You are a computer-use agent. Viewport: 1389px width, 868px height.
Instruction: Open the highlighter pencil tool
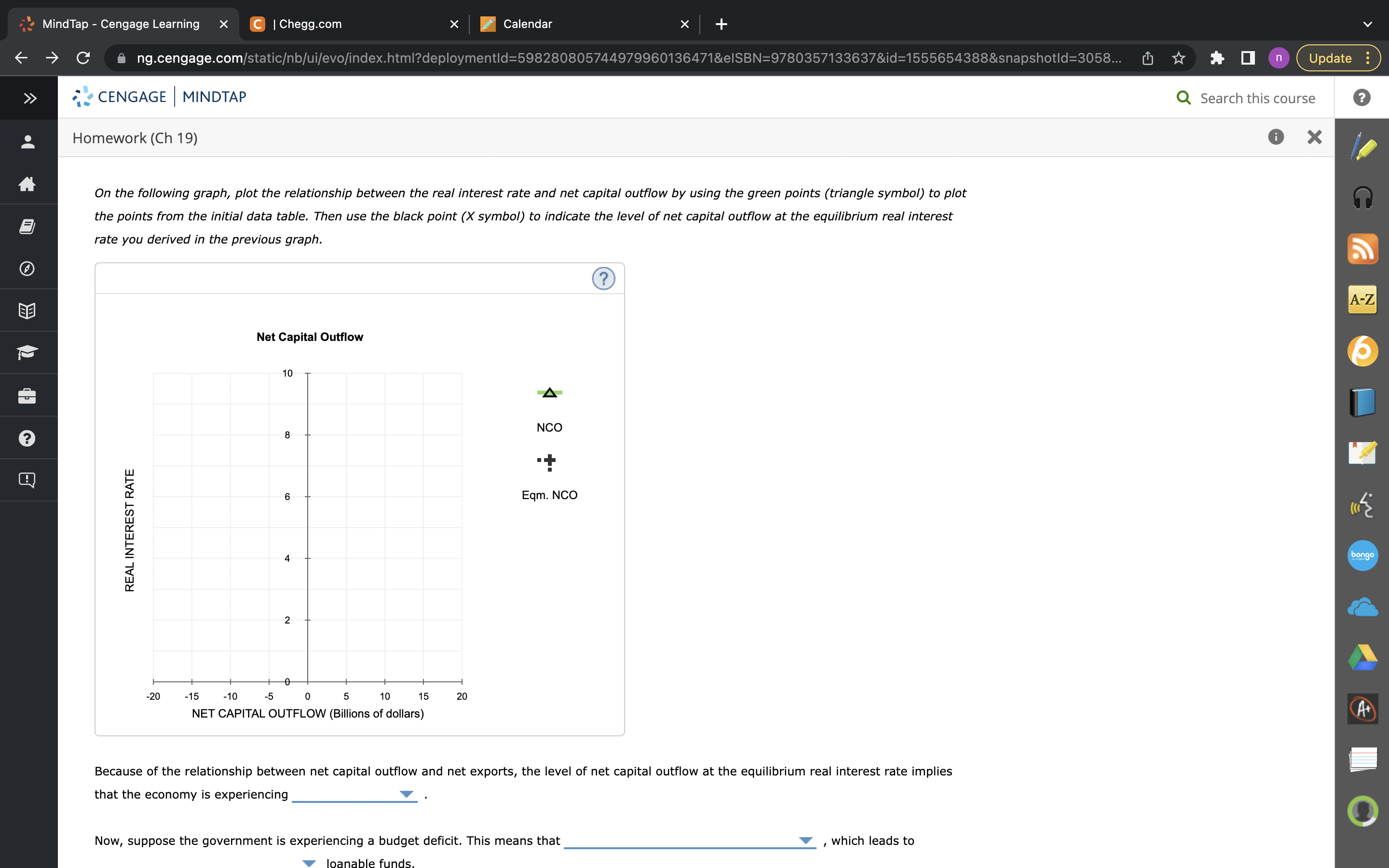click(1362, 147)
